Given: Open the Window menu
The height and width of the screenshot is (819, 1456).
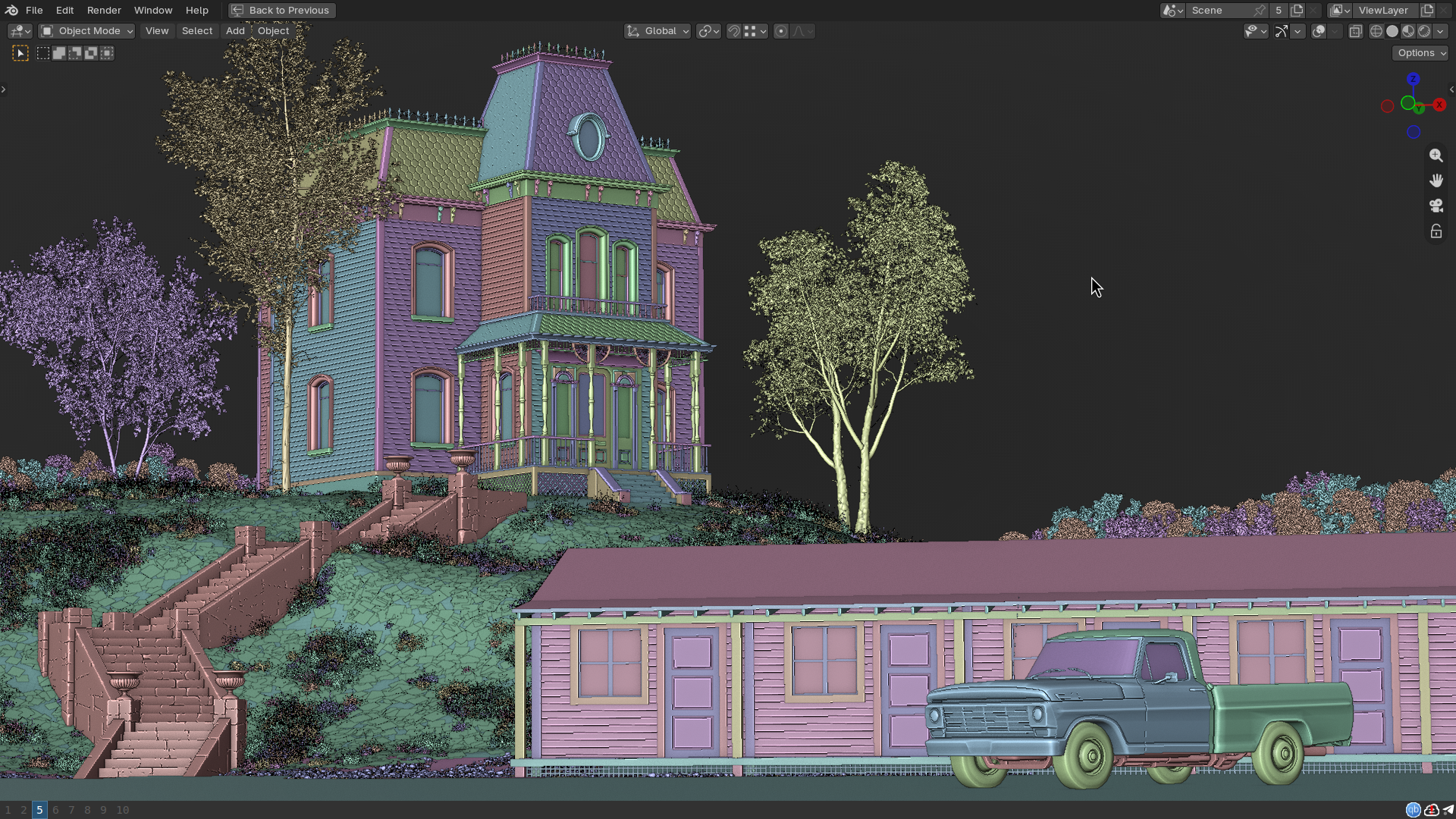Looking at the screenshot, I should [153, 11].
